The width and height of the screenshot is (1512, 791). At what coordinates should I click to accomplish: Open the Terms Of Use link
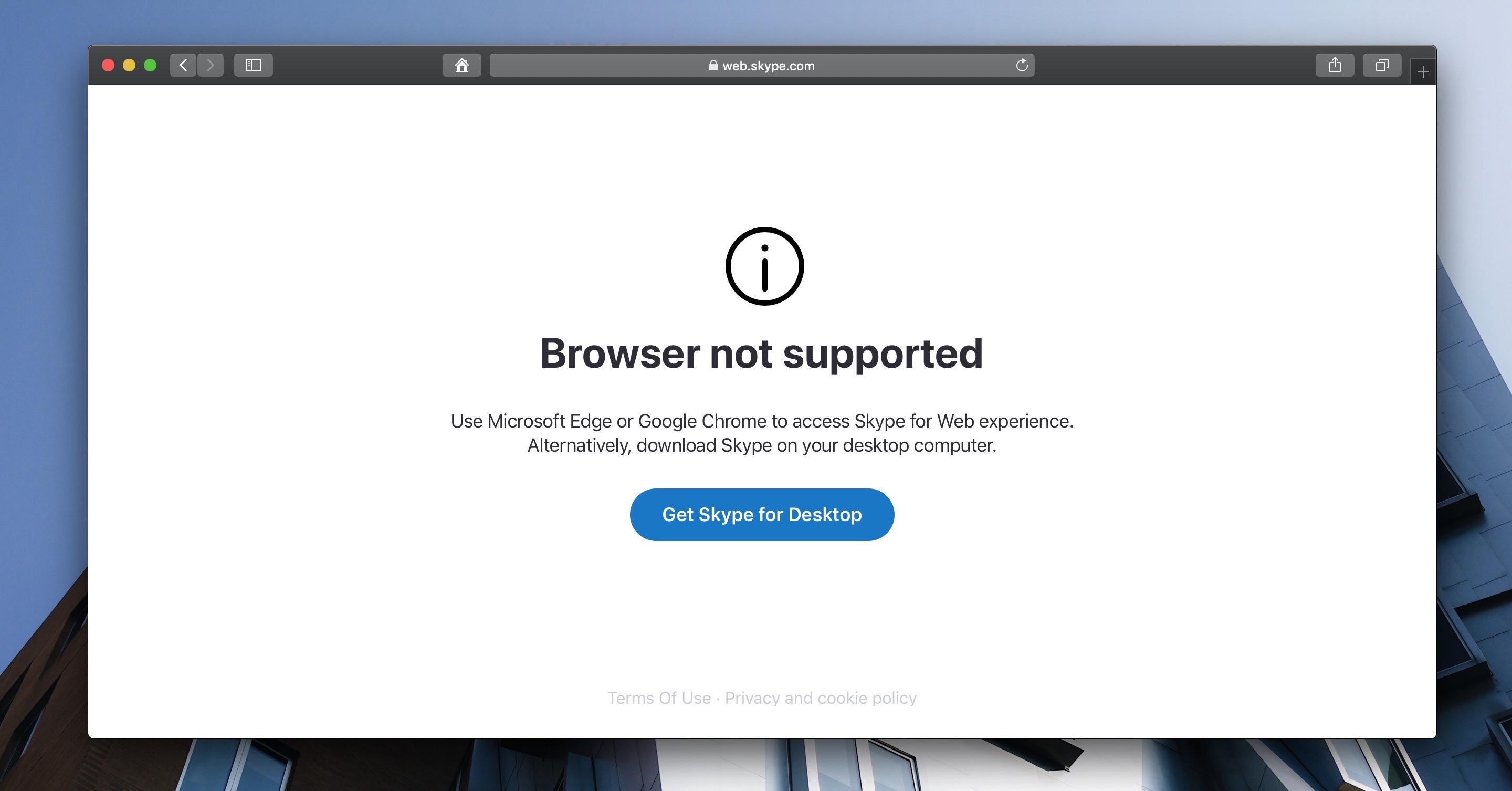tap(658, 698)
